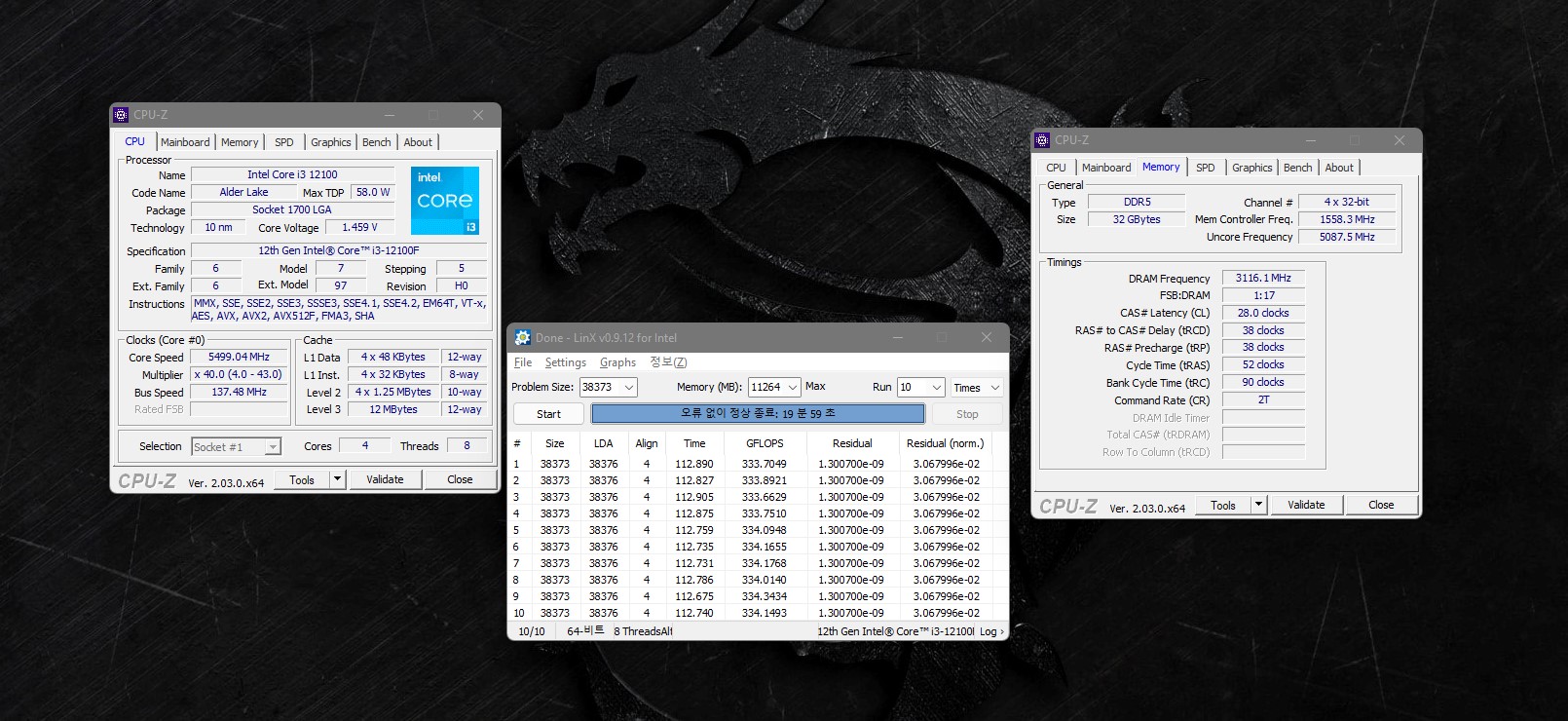
Task: Click the Core Speed value '5499.04 MHz'
Action: pos(239,358)
